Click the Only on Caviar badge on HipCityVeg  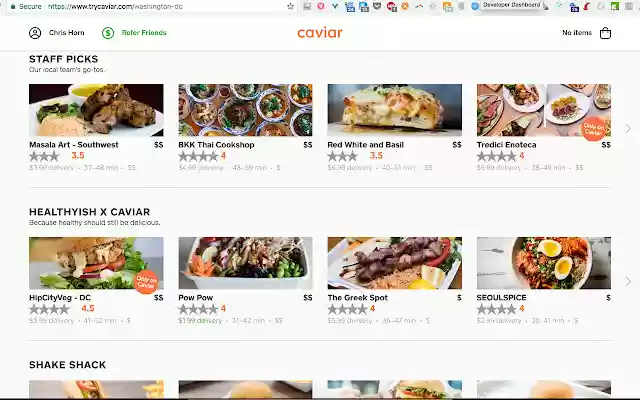coord(146,282)
